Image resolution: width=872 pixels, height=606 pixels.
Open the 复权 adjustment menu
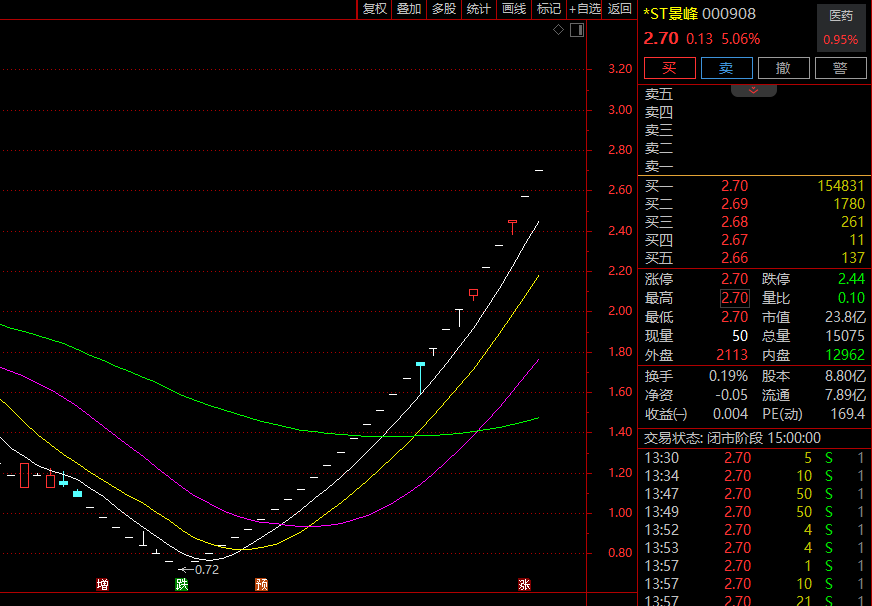[375, 9]
